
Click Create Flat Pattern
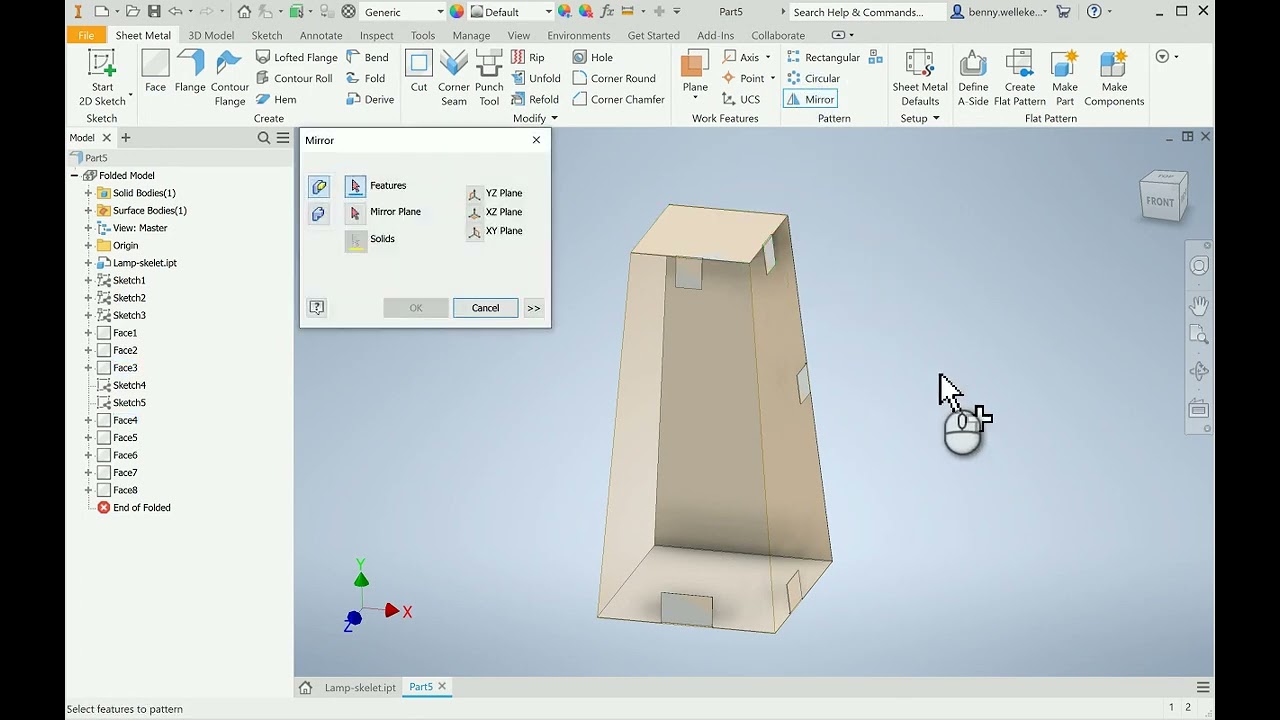(1020, 78)
